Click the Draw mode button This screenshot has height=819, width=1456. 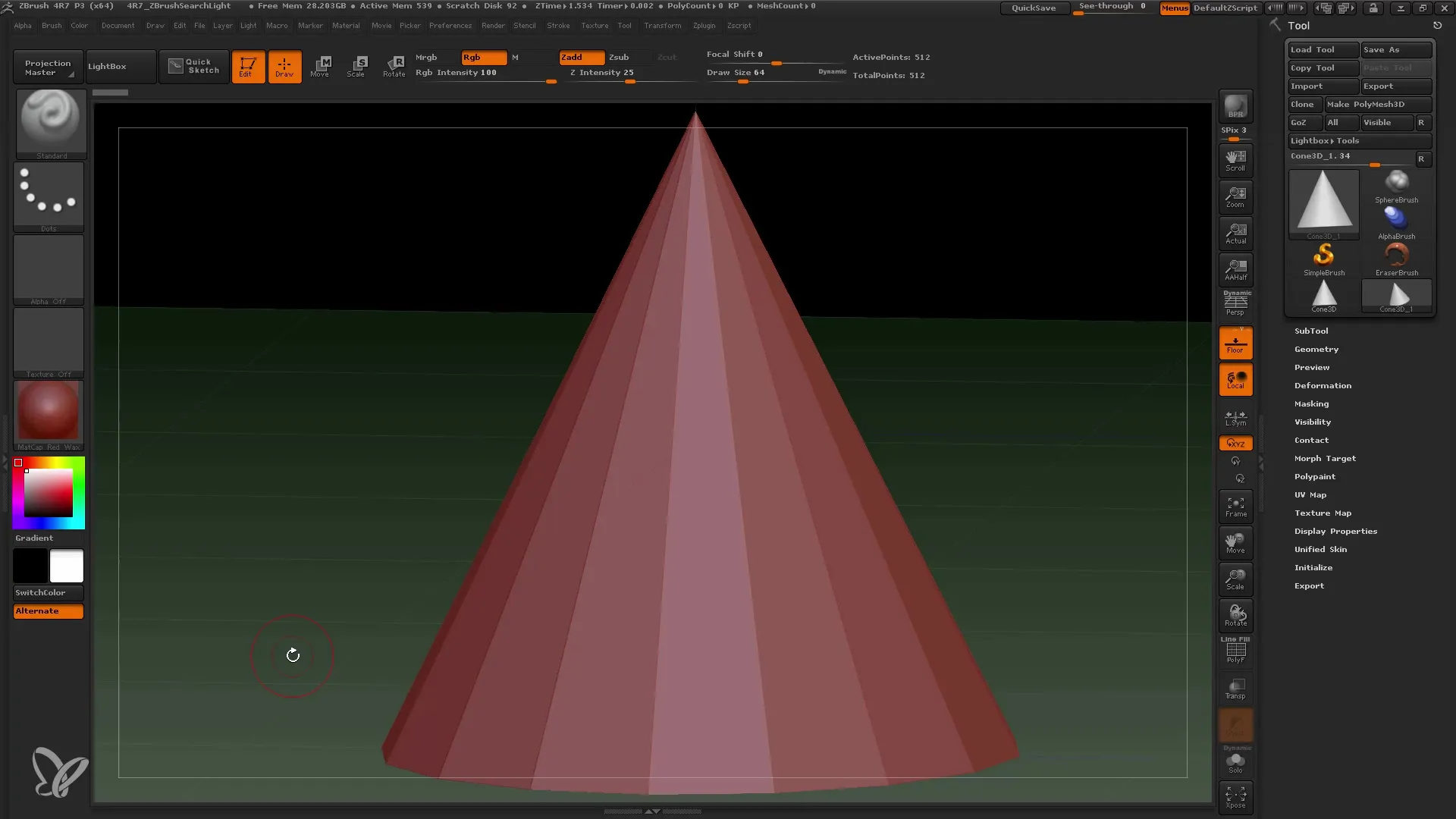coord(284,65)
